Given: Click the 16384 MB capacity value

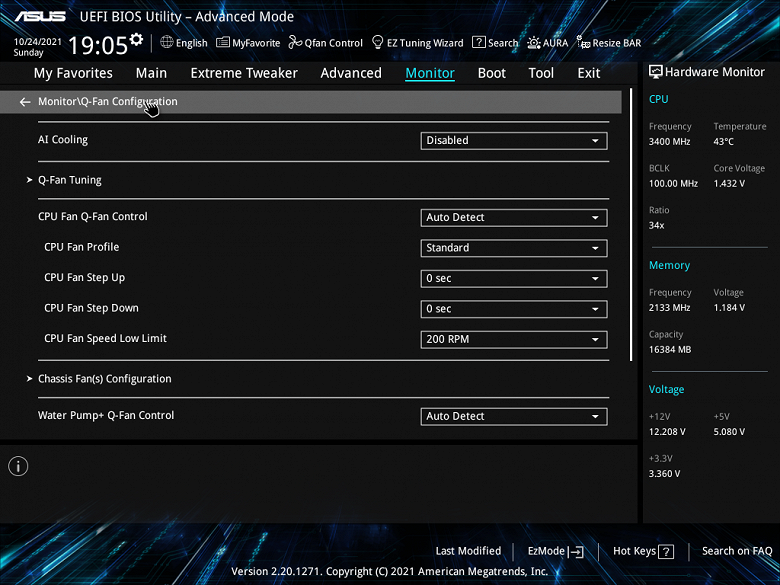Looking at the screenshot, I should [x=670, y=350].
